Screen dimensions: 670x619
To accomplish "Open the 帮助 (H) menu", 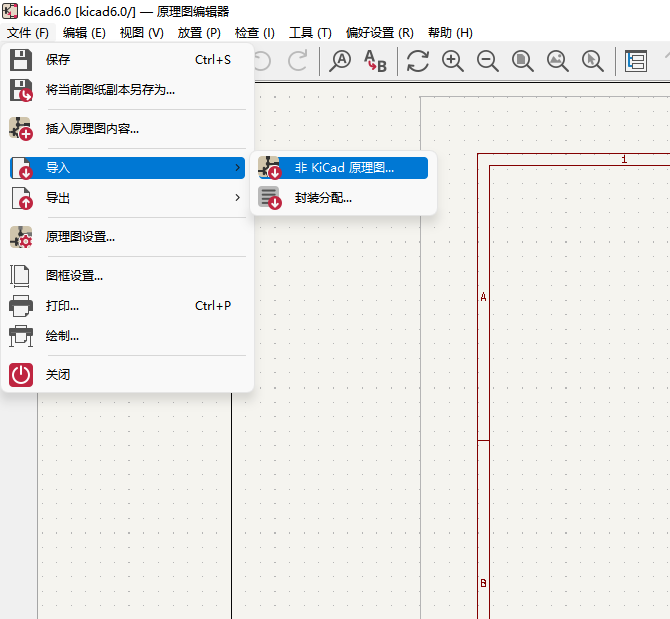I will pyautogui.click(x=450, y=33).
